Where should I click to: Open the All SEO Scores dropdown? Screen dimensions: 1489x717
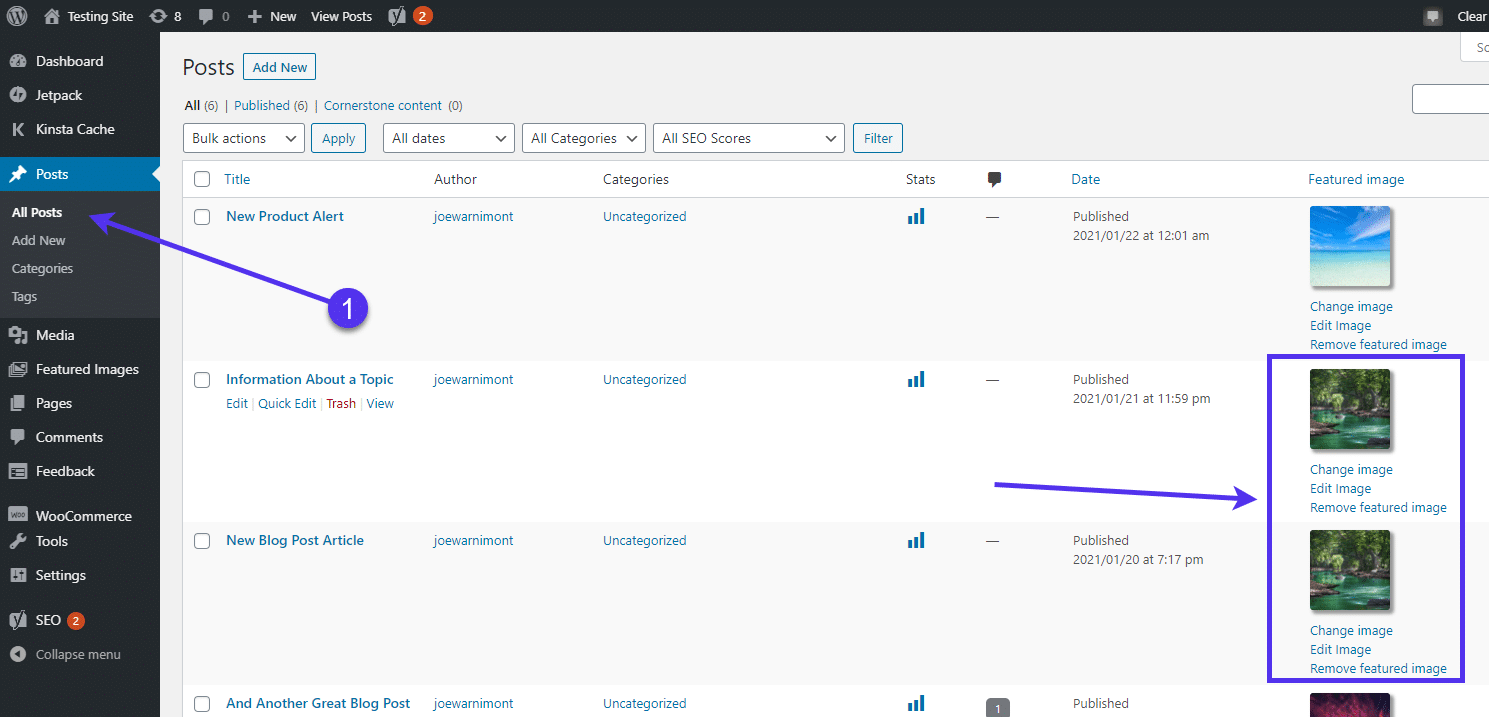pyautogui.click(x=747, y=138)
